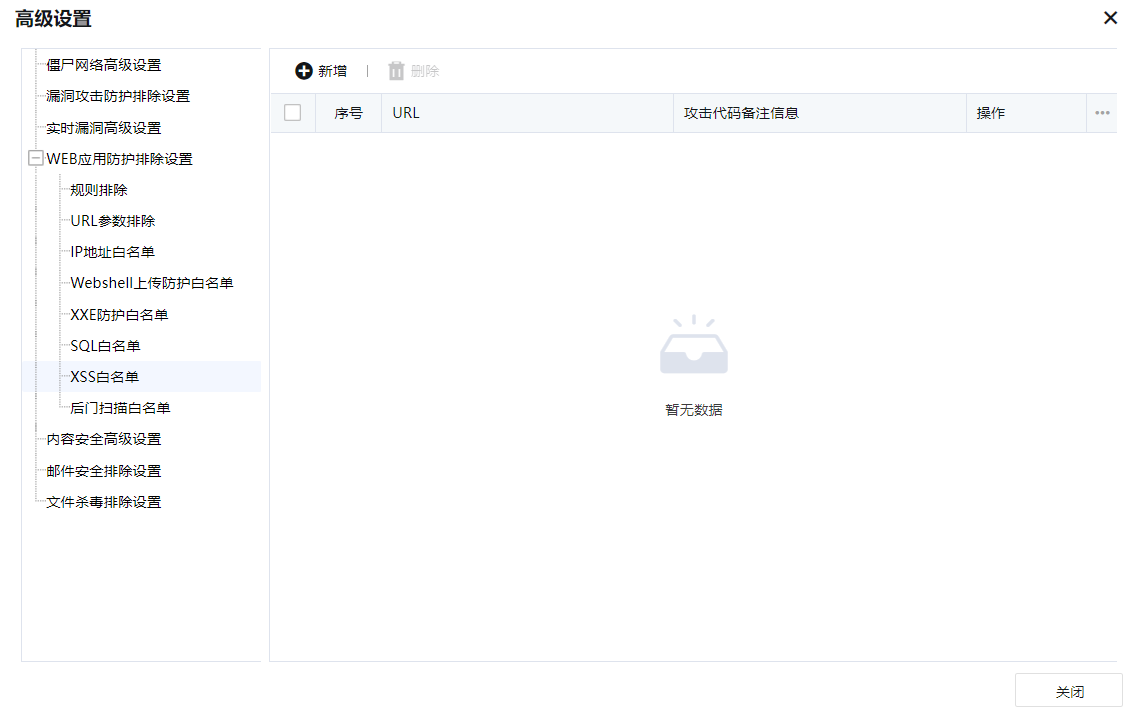Click the URL column header

pyautogui.click(x=406, y=113)
